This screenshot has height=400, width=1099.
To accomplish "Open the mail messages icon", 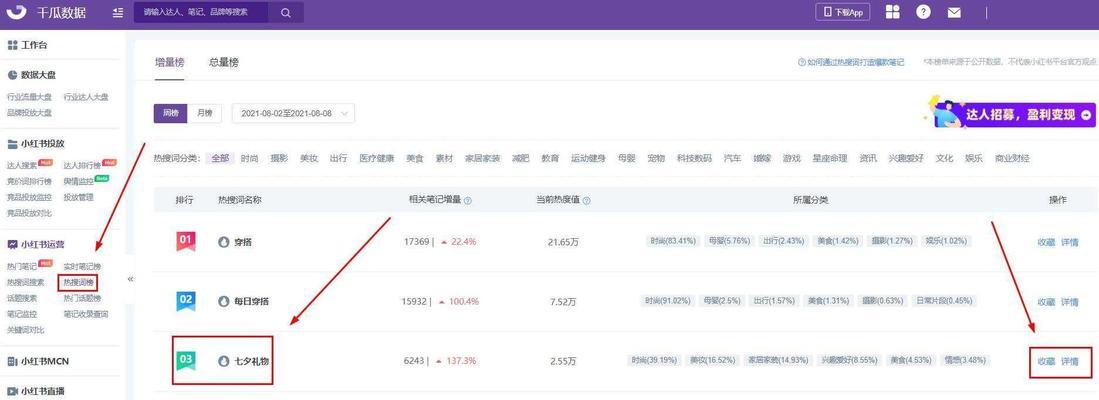I will point(954,13).
